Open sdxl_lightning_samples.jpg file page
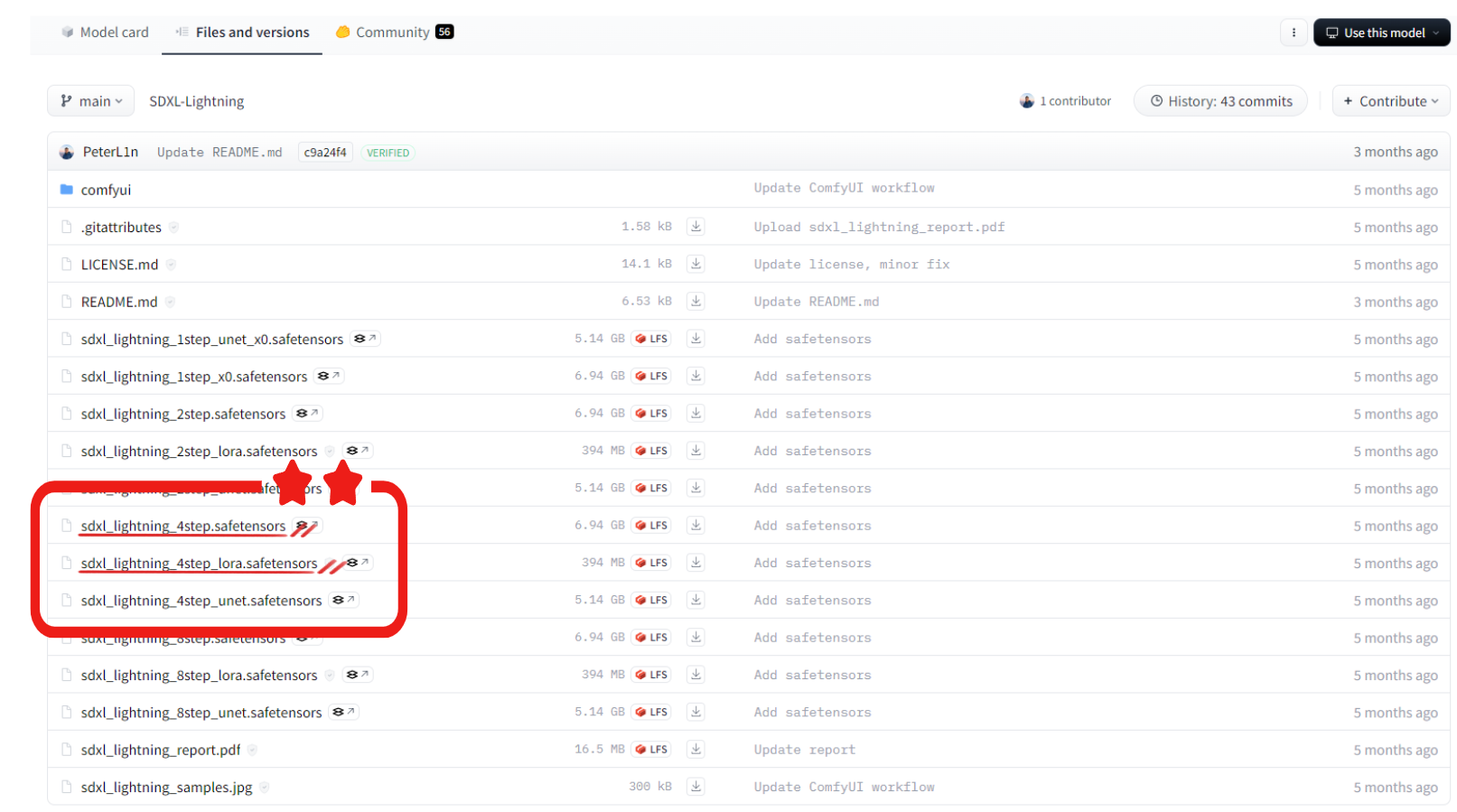 166,788
